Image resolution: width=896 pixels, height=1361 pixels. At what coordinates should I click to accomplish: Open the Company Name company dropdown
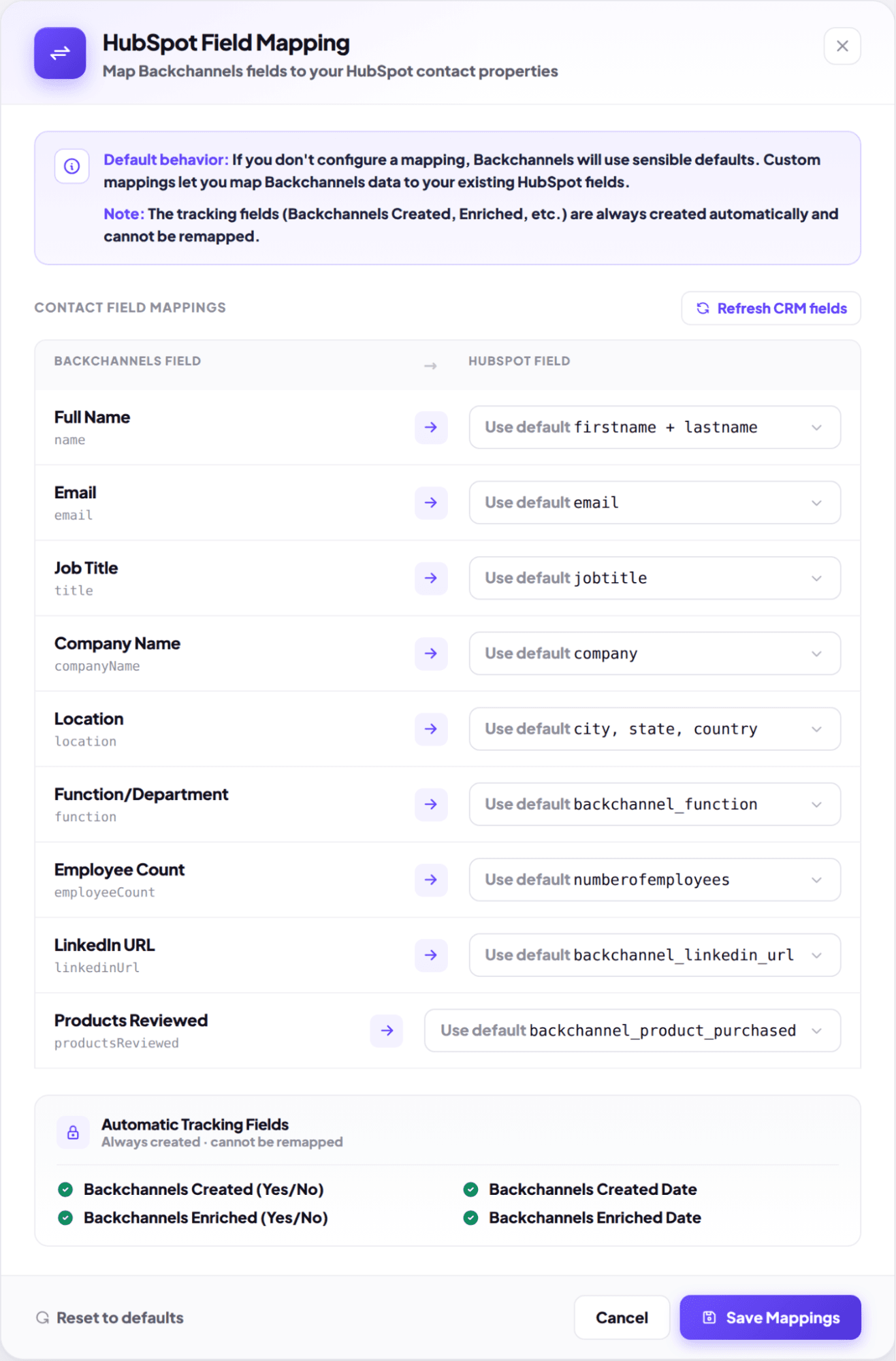(x=654, y=654)
